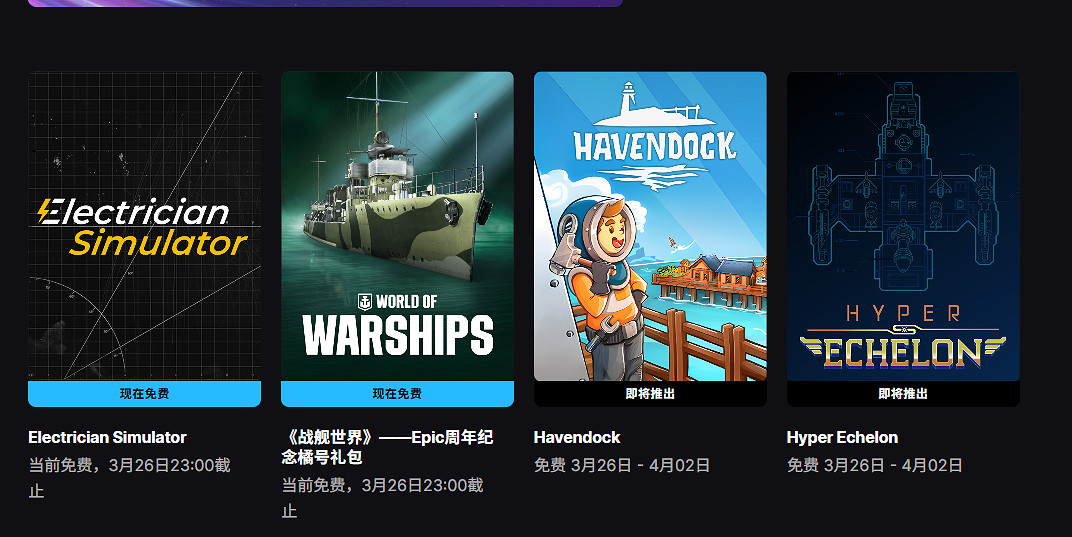The width and height of the screenshot is (1072, 537).
Task: Click Hyper Echelon 免费 3月26日 - 4月02日 text
Action: coord(874,465)
